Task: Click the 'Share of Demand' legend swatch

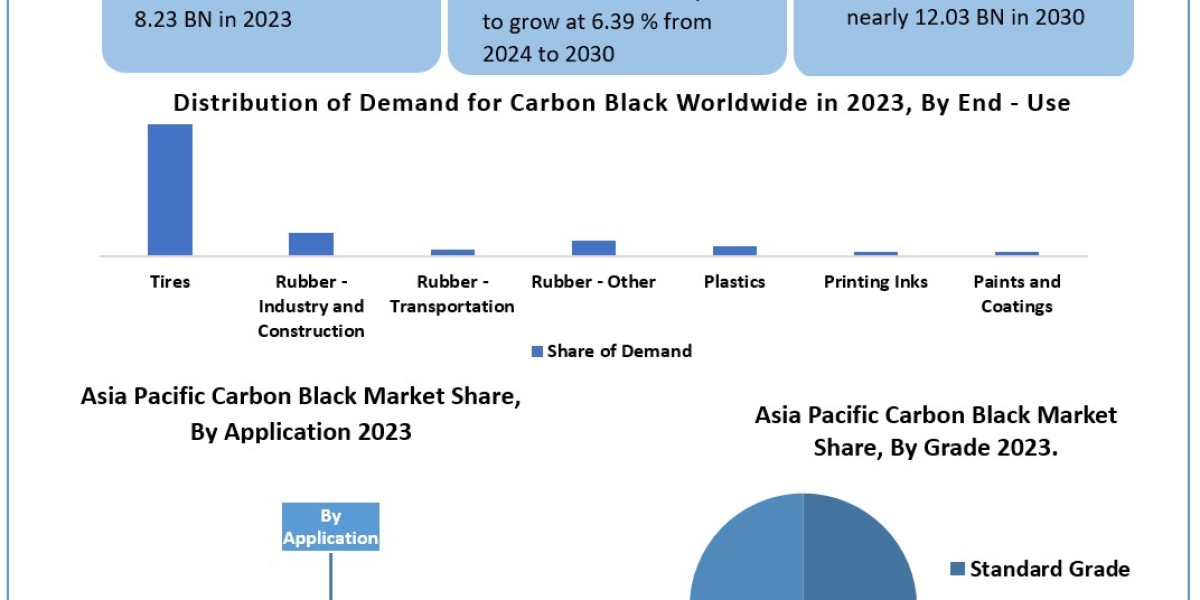Action: click(537, 351)
